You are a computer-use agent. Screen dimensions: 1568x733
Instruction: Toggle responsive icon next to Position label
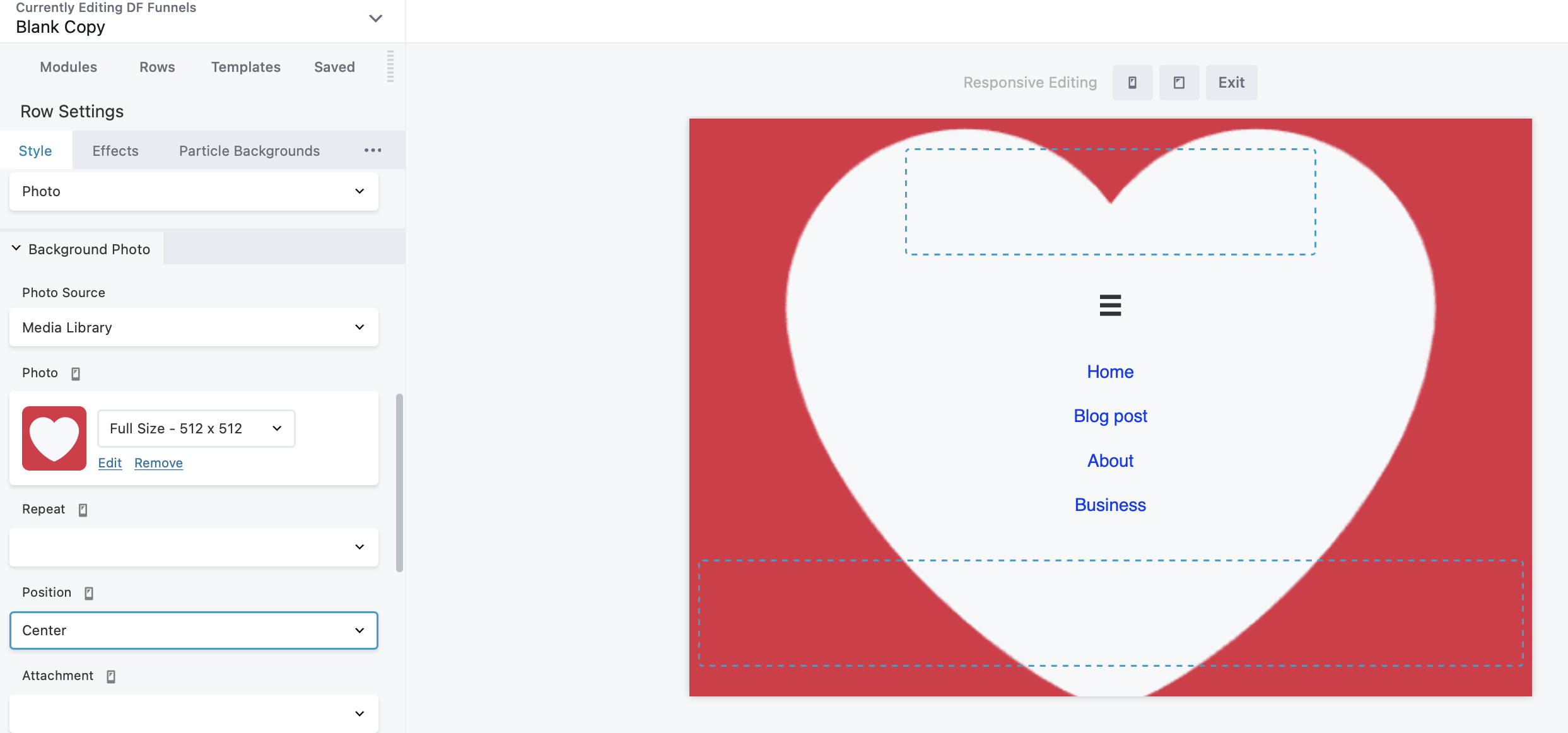click(89, 593)
